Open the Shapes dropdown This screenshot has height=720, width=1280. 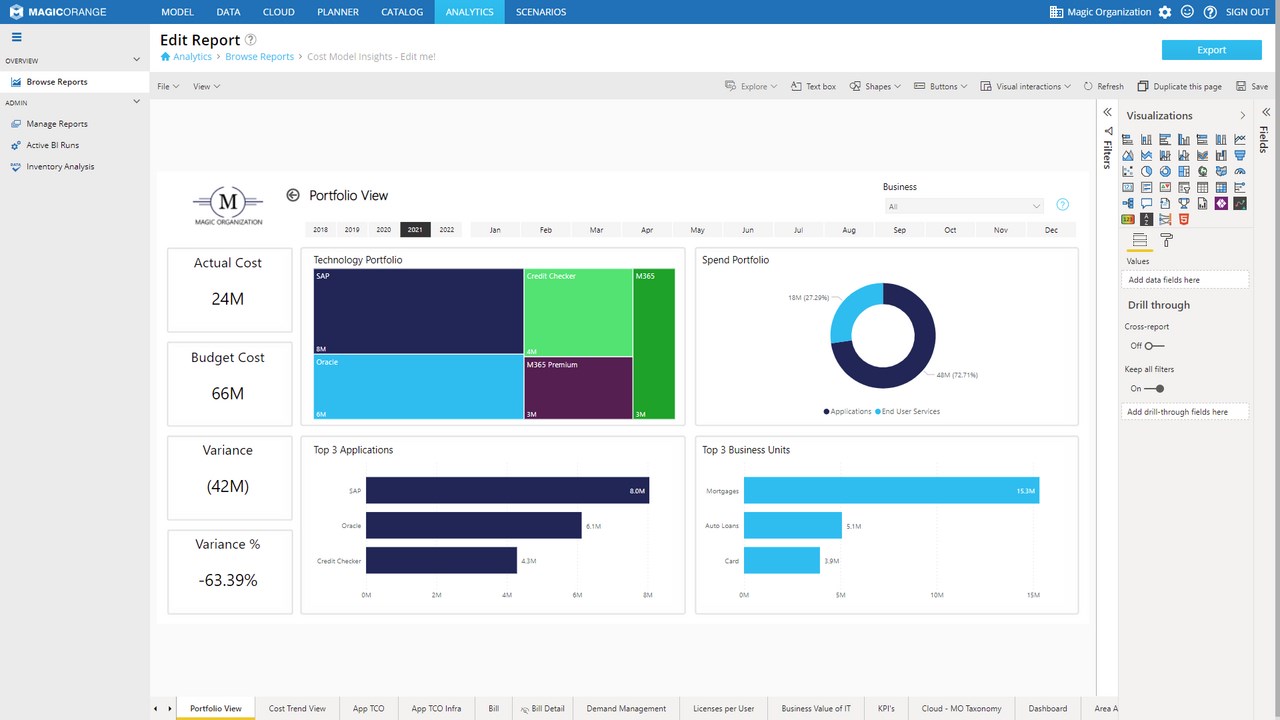click(875, 86)
